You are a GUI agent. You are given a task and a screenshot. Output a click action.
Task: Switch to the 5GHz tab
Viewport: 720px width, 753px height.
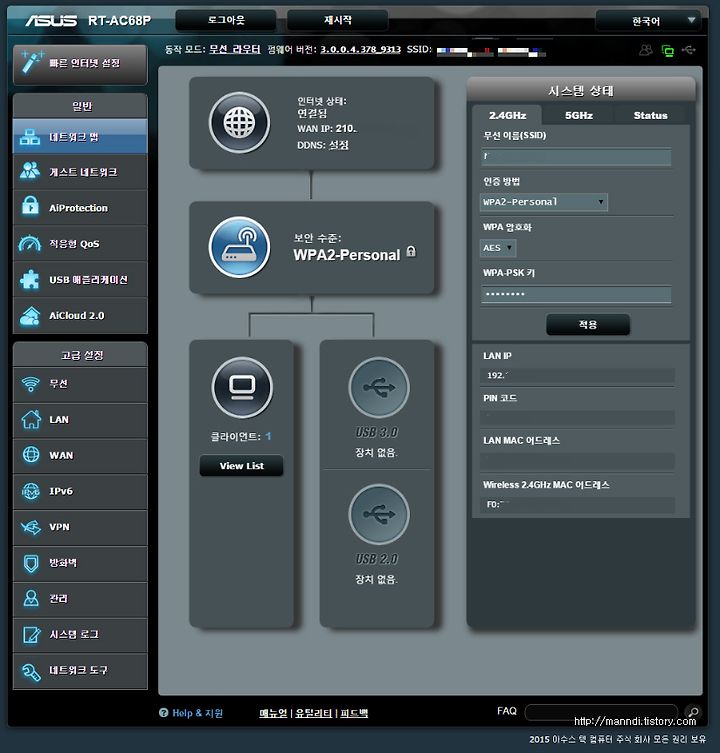pyautogui.click(x=578, y=115)
